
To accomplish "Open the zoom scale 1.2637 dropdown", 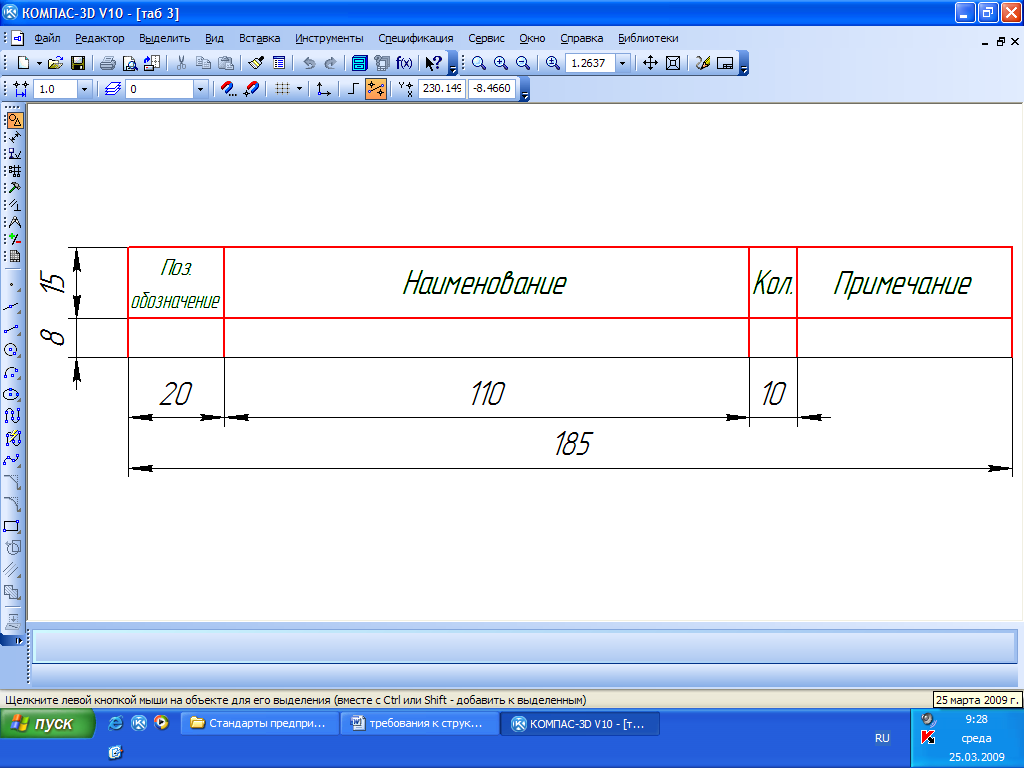I will coord(622,63).
